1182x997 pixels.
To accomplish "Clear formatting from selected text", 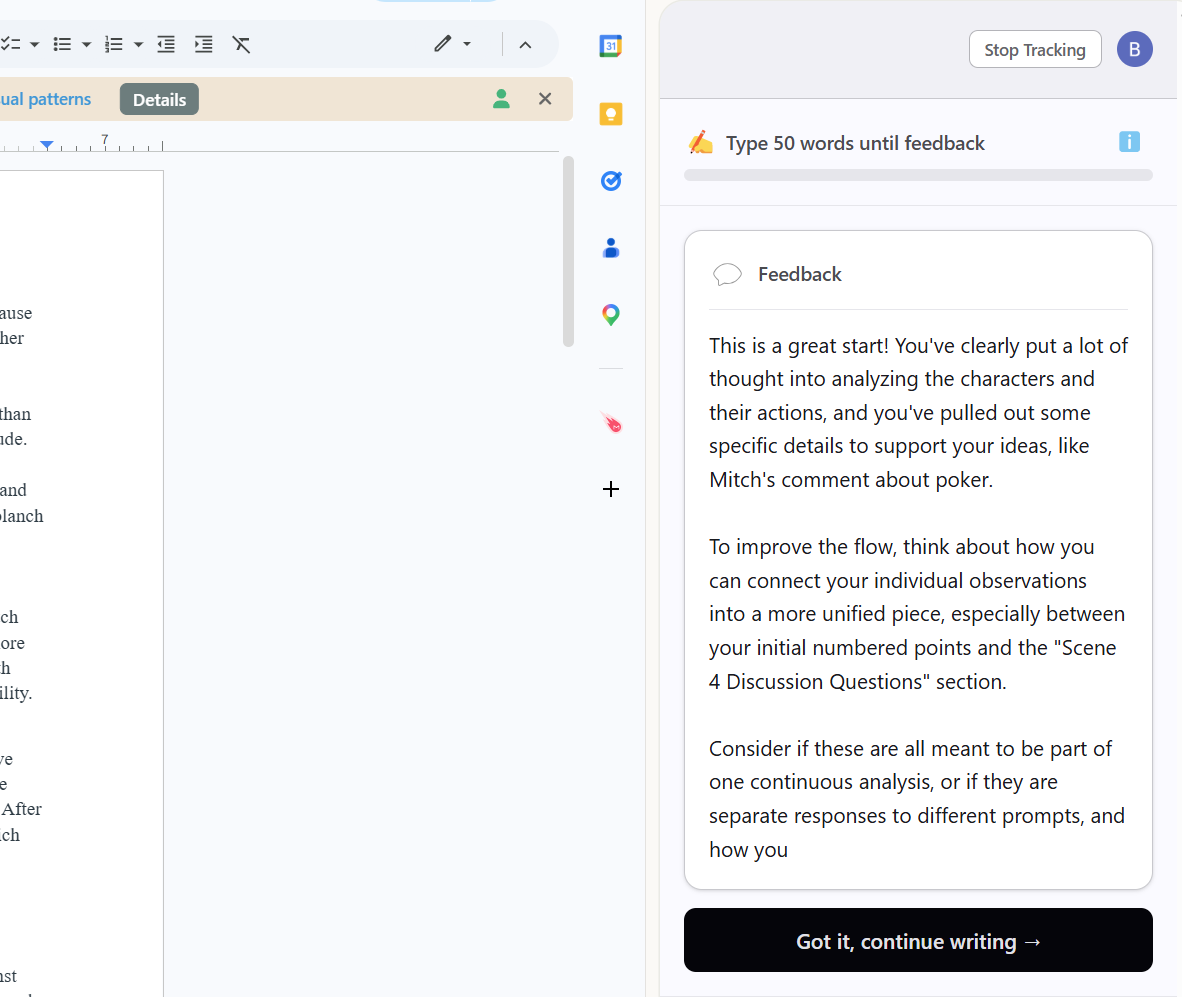I will tap(241, 44).
